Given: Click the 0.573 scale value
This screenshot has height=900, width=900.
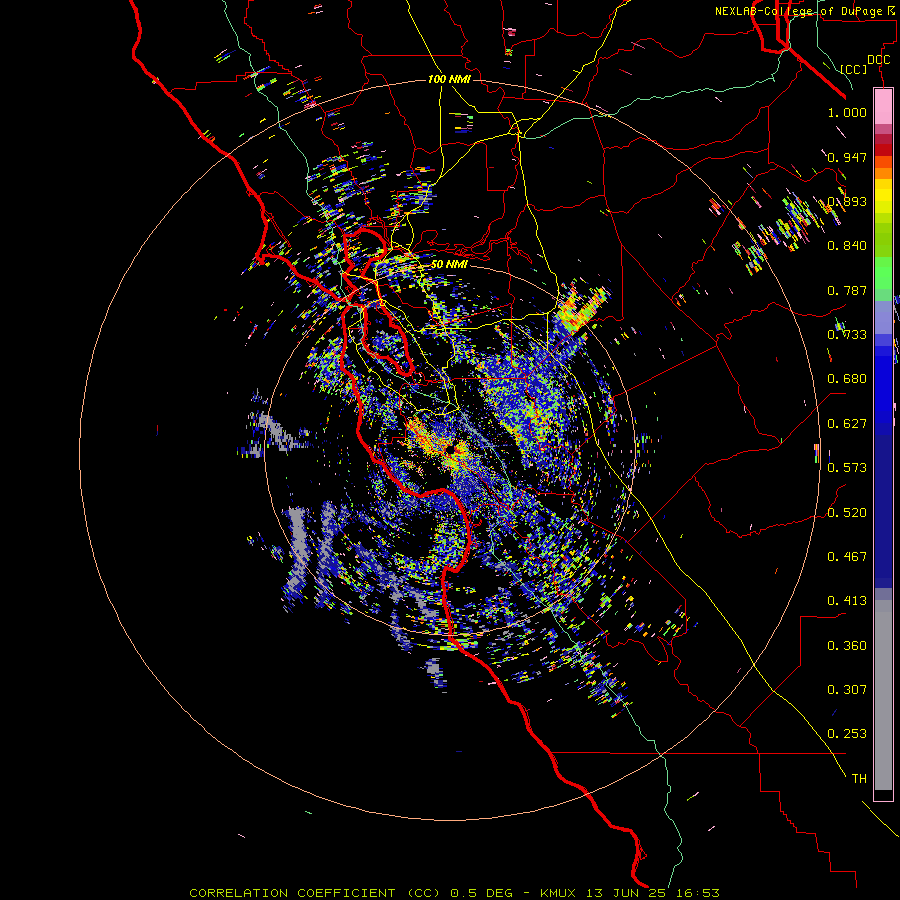Looking at the screenshot, I should click(847, 468).
